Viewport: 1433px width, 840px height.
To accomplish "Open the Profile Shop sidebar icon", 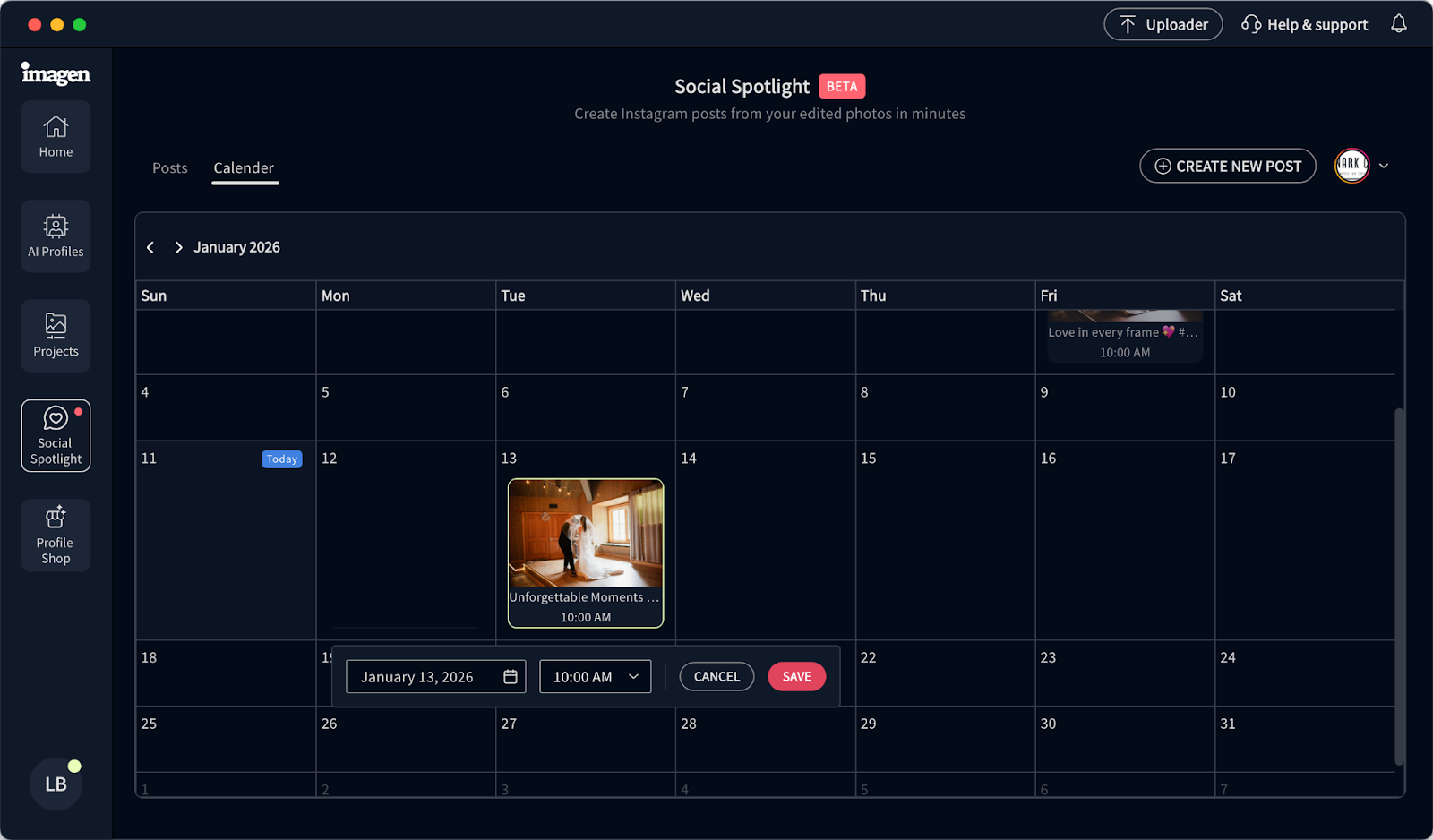I will [56, 536].
